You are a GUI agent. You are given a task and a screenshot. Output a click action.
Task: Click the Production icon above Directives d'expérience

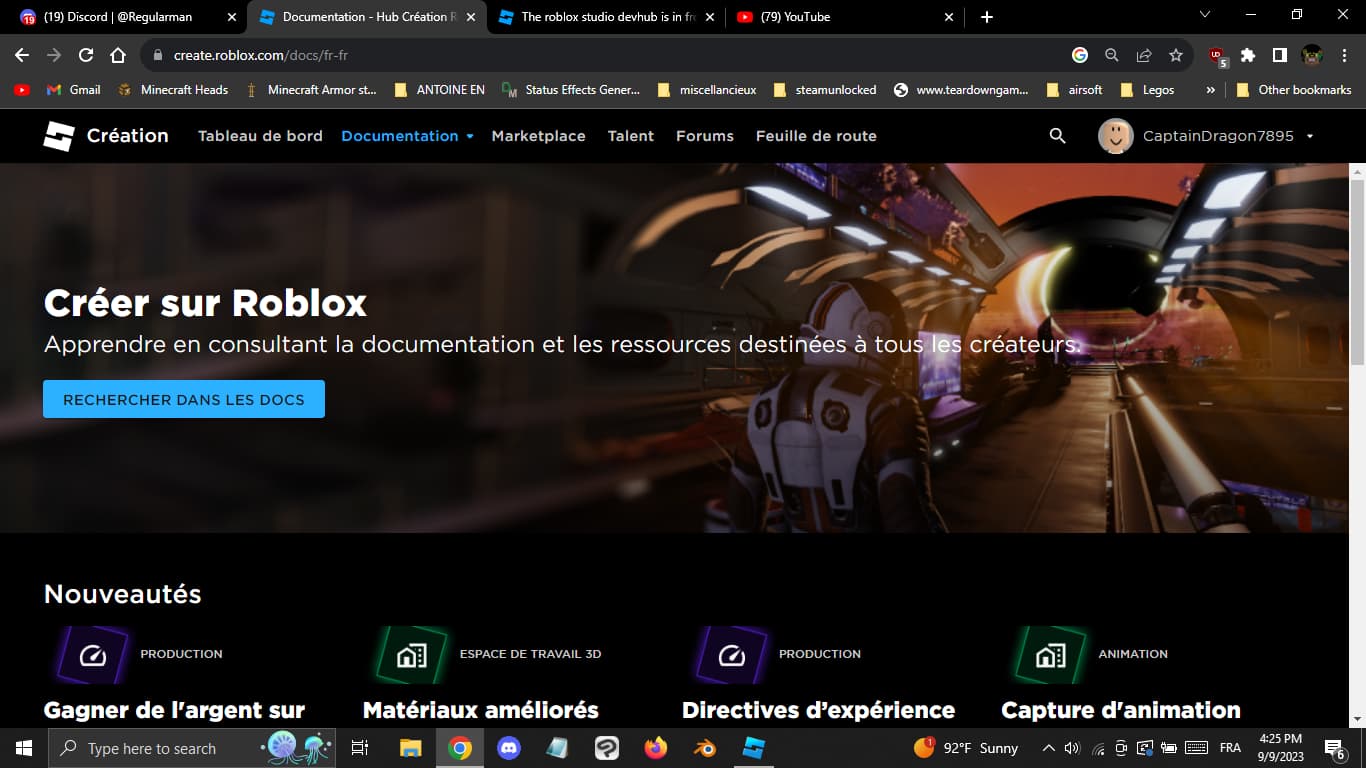click(729, 655)
